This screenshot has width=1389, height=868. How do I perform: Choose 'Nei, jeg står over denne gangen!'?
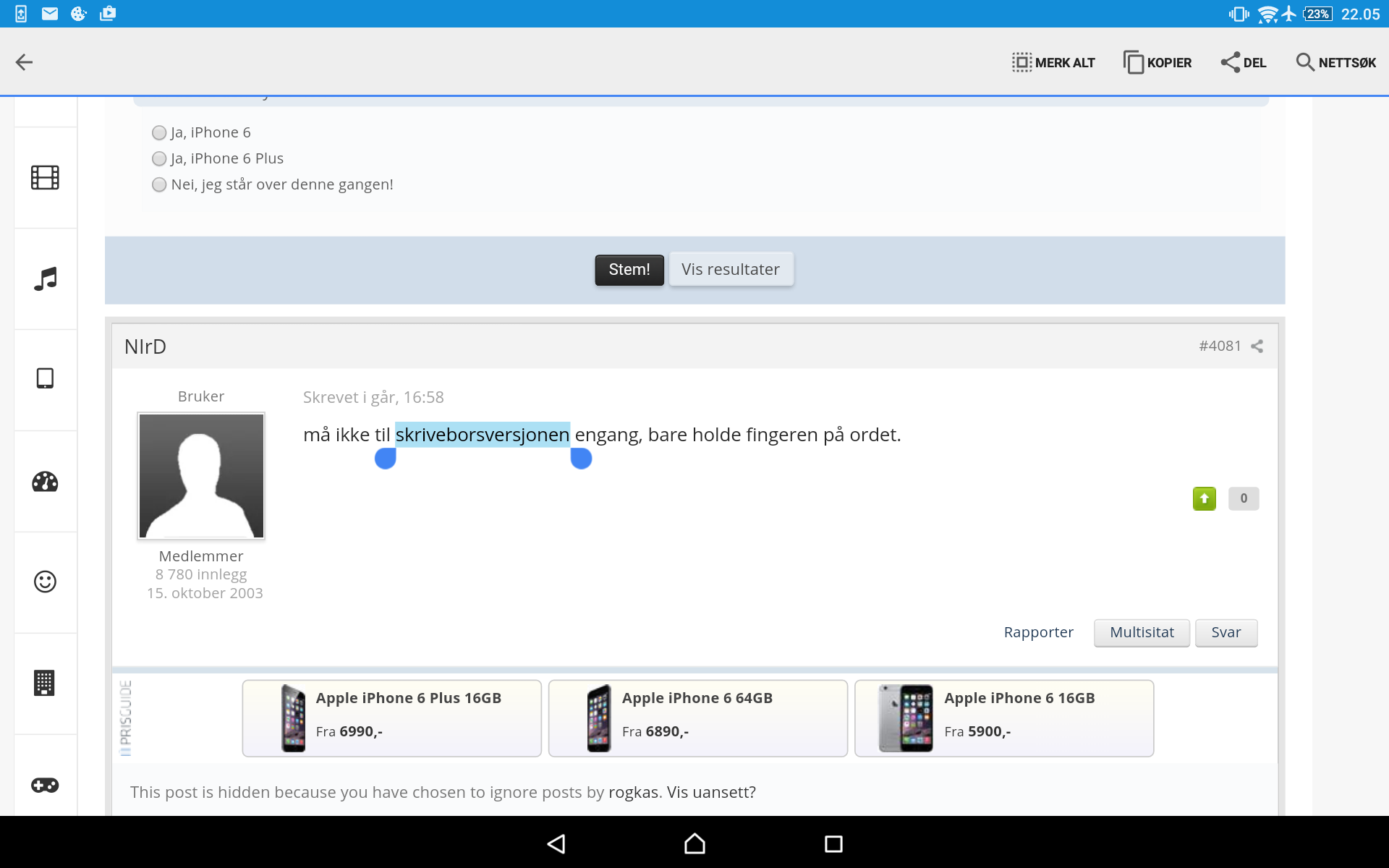click(x=159, y=184)
